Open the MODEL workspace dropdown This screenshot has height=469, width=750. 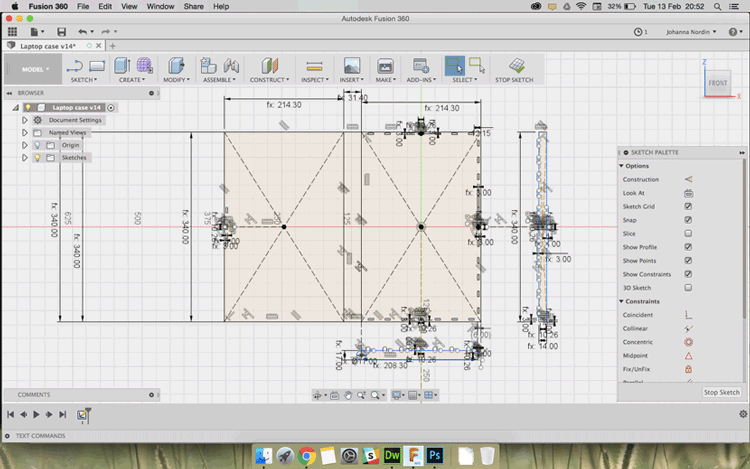33,69
